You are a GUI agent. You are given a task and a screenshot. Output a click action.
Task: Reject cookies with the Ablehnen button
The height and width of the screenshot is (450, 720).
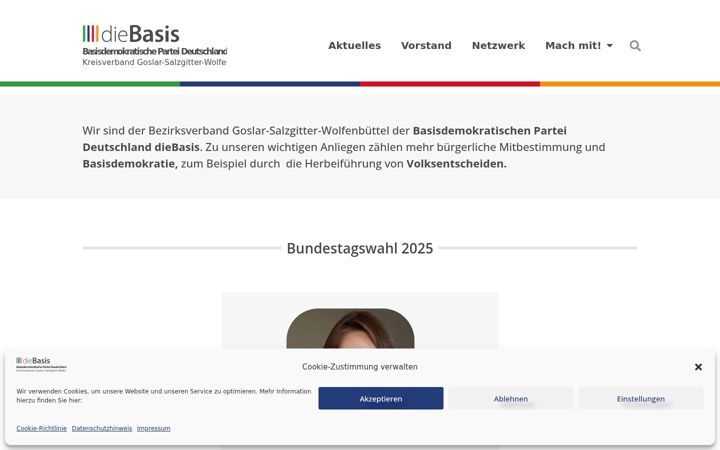tap(511, 399)
